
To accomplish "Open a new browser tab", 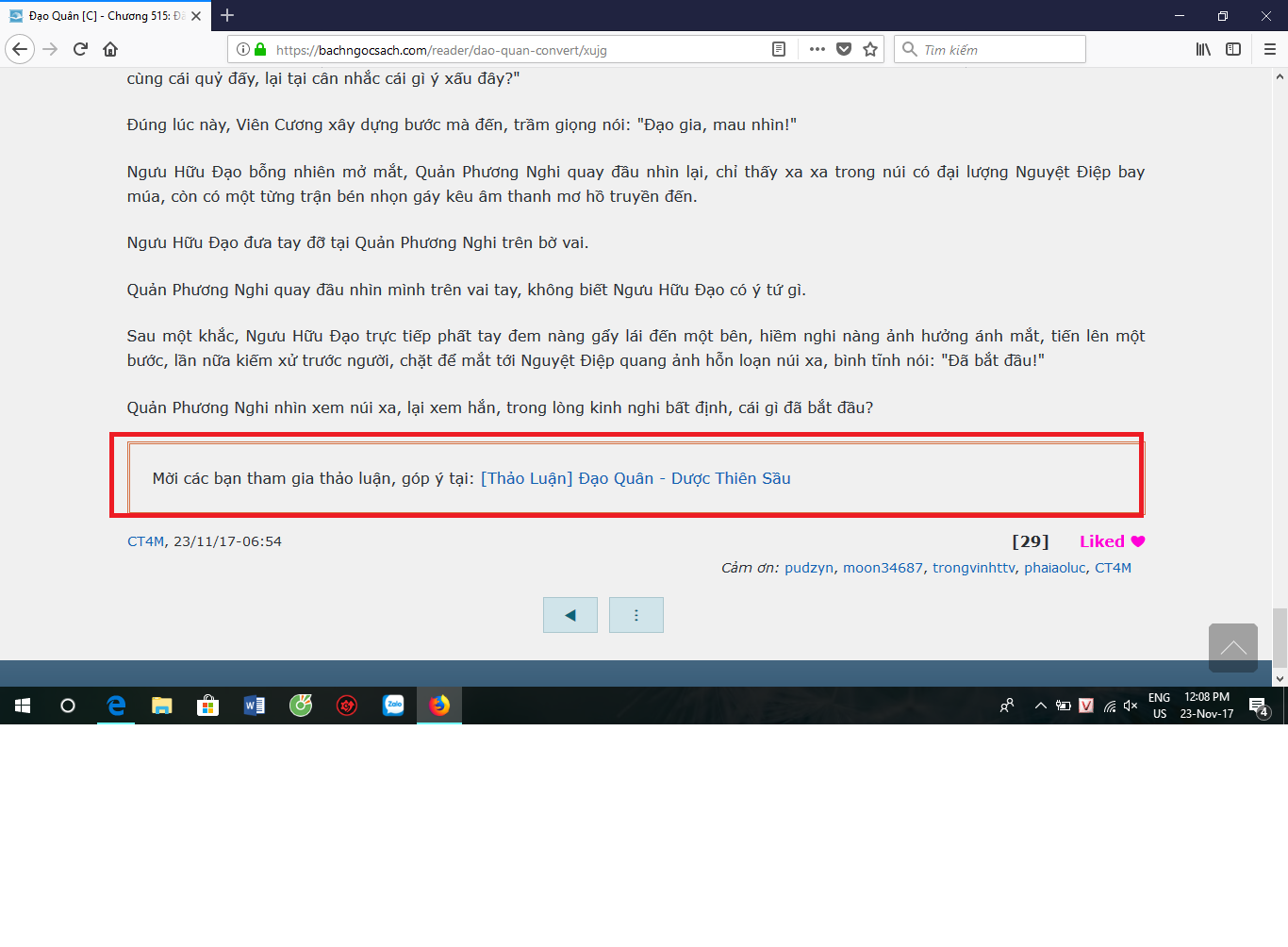I will [227, 15].
